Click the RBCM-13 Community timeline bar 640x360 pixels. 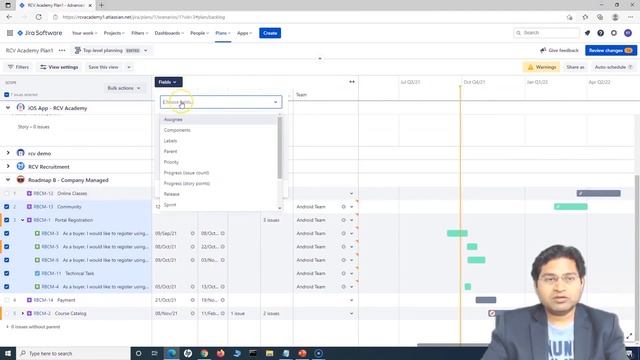(571, 207)
